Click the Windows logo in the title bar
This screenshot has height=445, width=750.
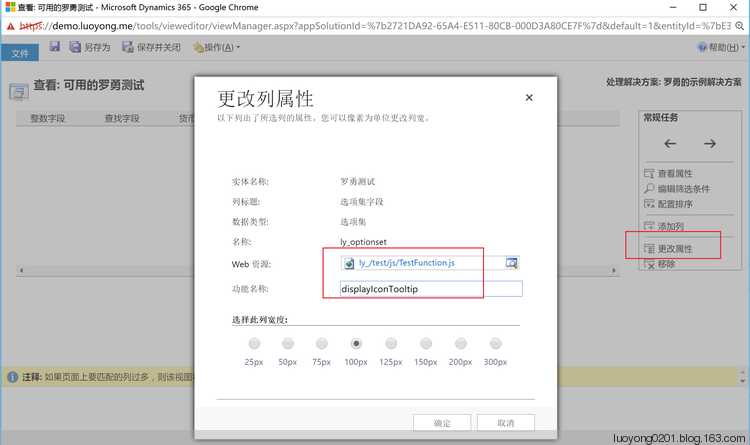click(11, 7)
